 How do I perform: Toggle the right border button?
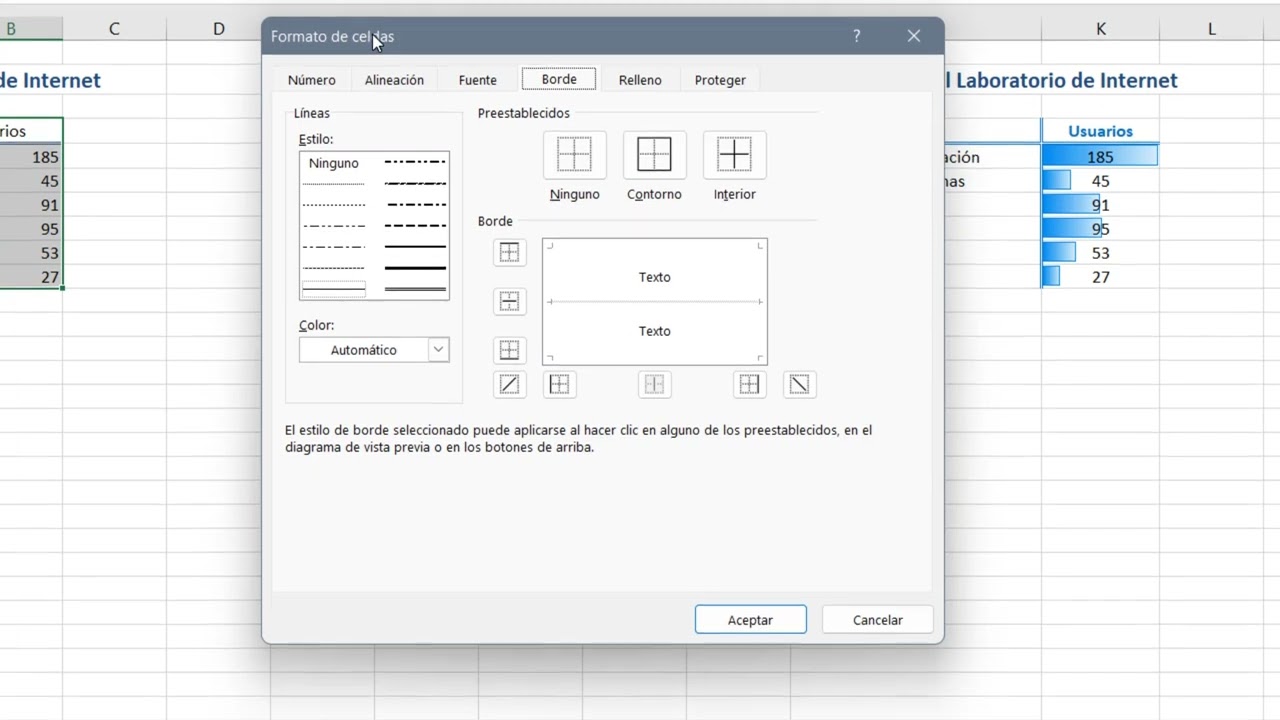(x=749, y=384)
